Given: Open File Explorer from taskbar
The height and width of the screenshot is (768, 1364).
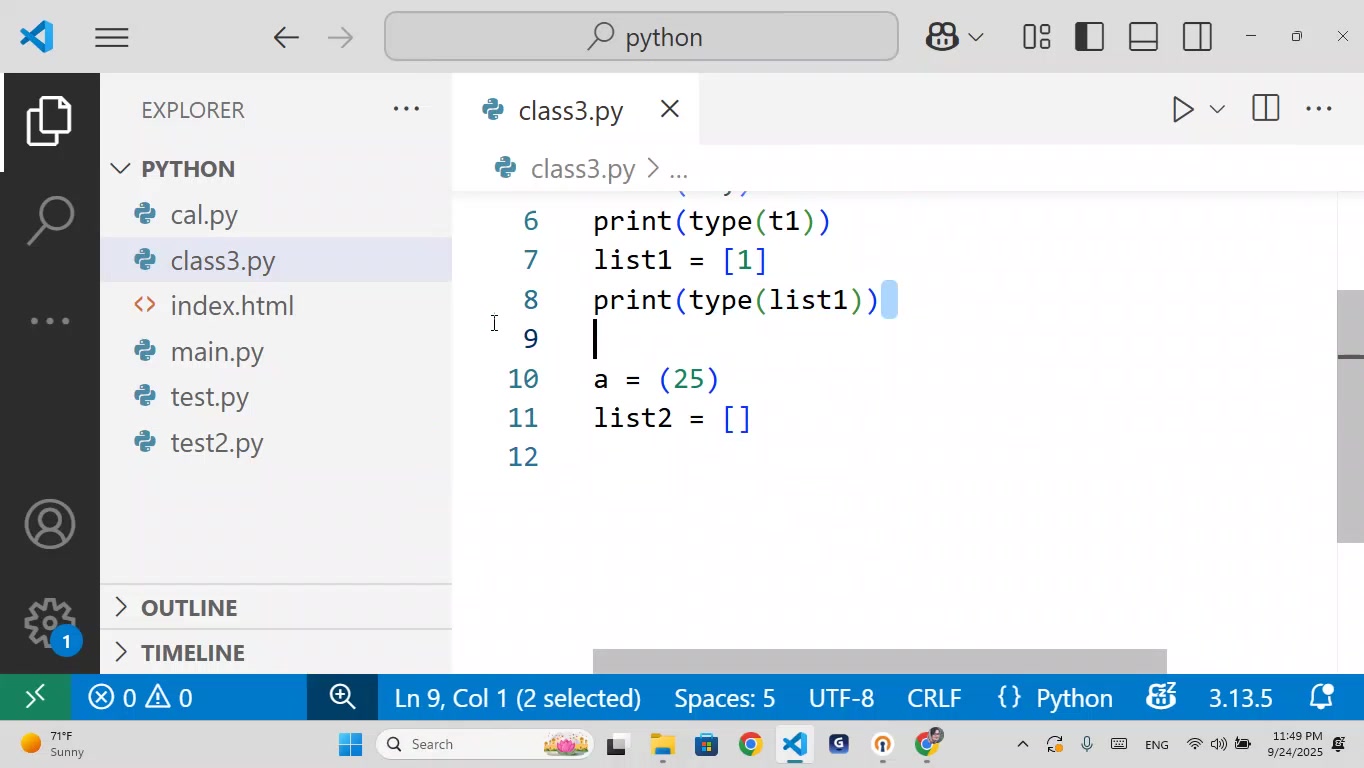Looking at the screenshot, I should pos(662,744).
